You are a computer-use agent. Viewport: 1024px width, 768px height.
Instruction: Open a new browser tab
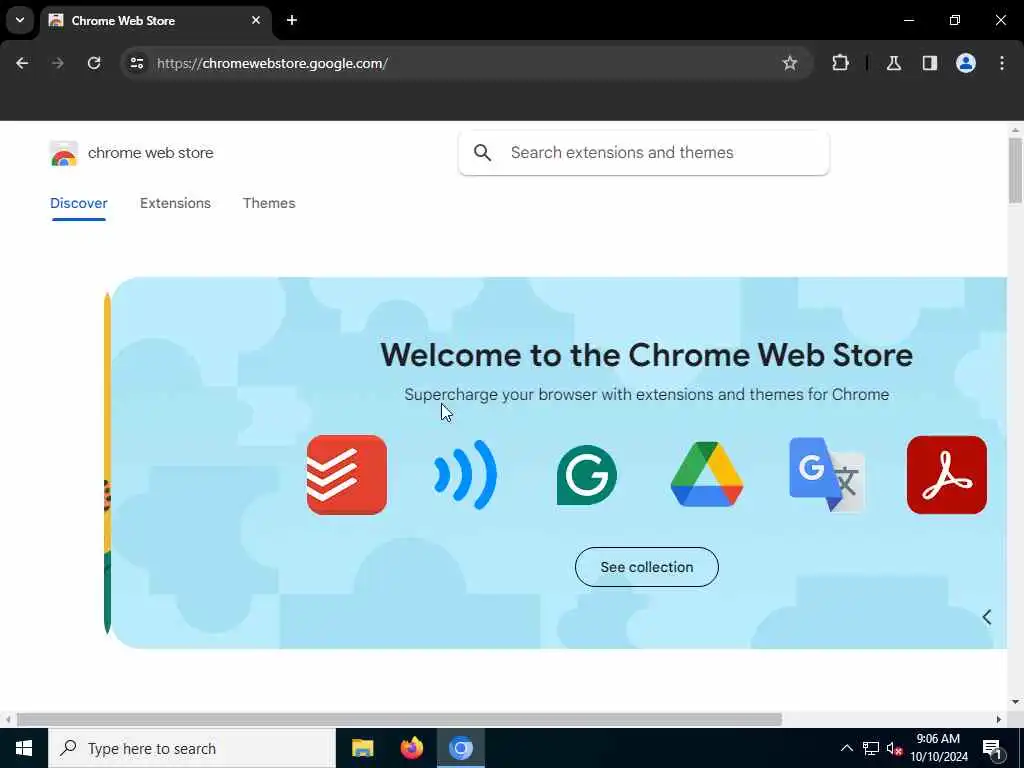click(292, 20)
